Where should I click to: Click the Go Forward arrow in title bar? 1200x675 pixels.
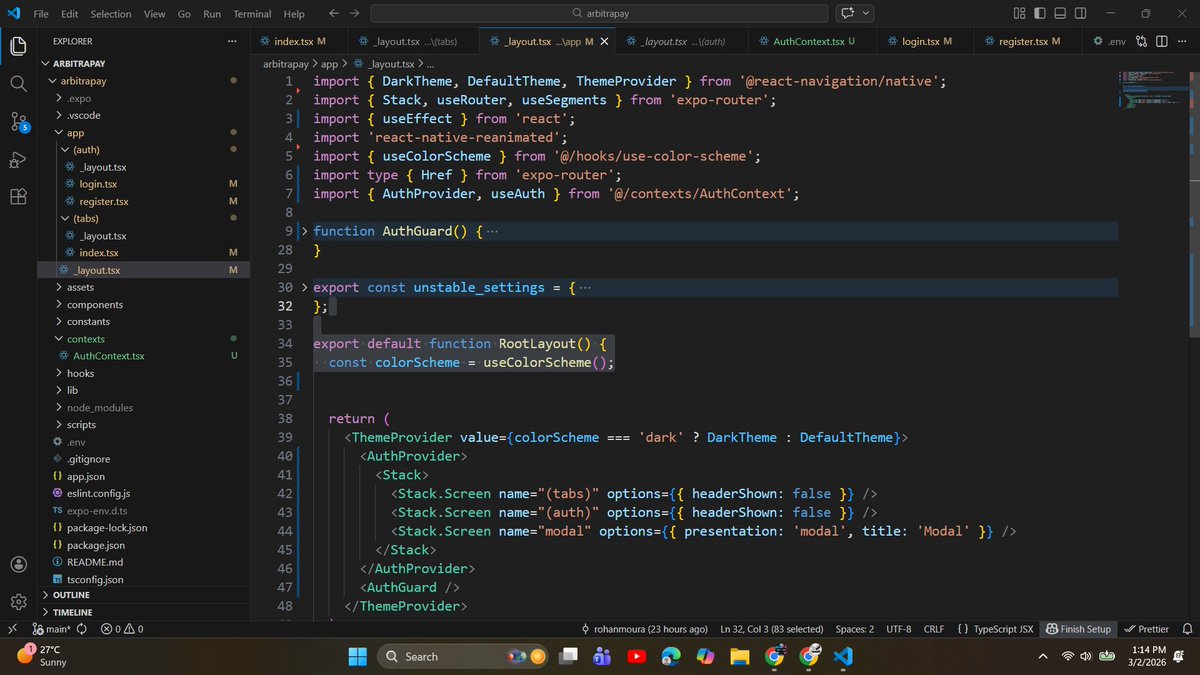click(355, 14)
